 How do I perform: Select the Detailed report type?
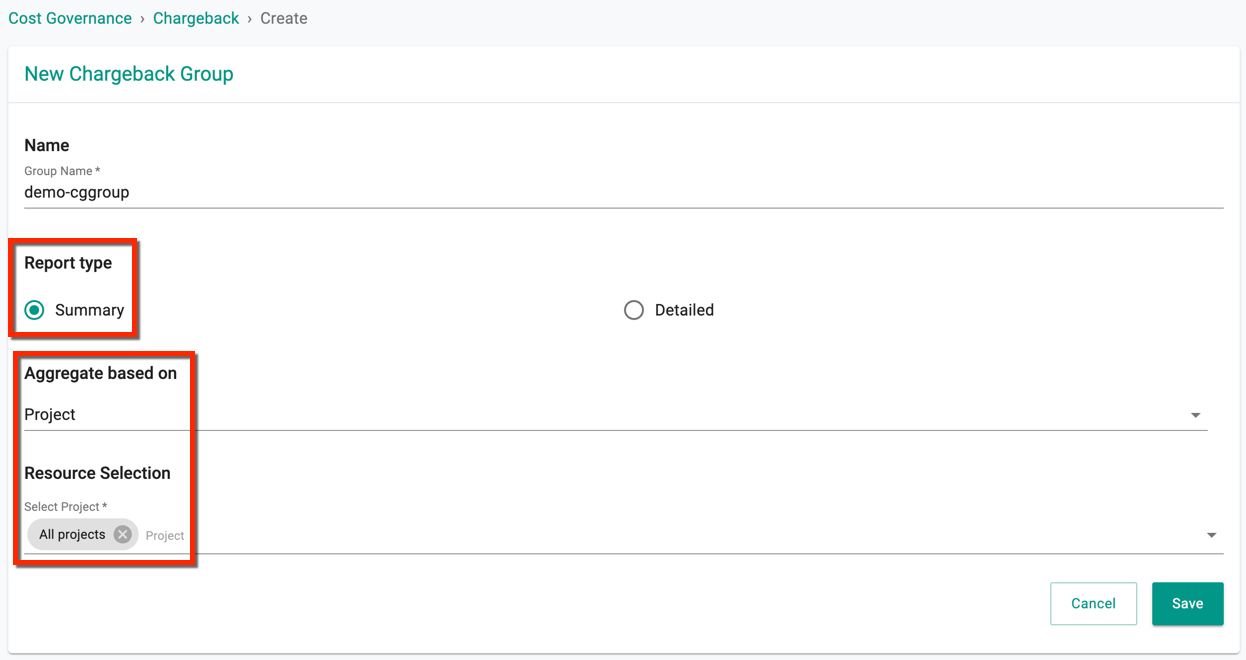tap(634, 310)
